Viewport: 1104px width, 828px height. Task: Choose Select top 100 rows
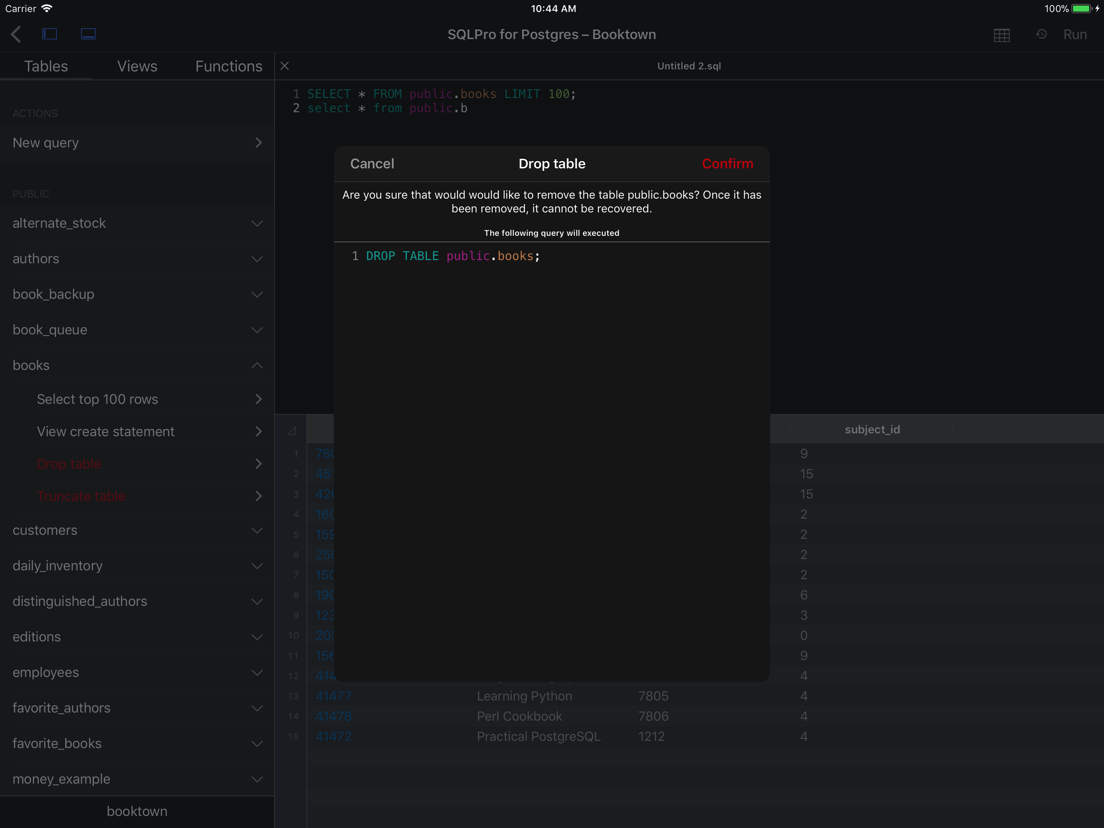tap(137, 399)
